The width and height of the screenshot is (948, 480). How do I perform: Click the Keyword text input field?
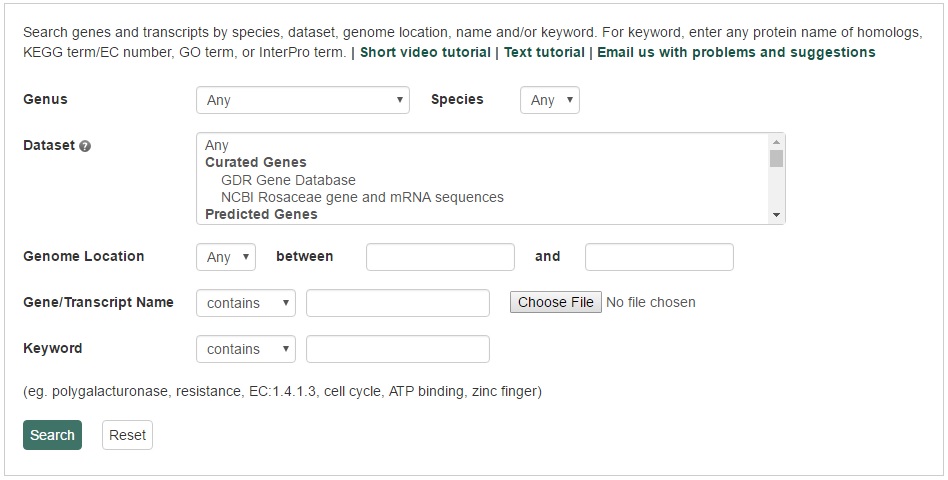[398, 349]
